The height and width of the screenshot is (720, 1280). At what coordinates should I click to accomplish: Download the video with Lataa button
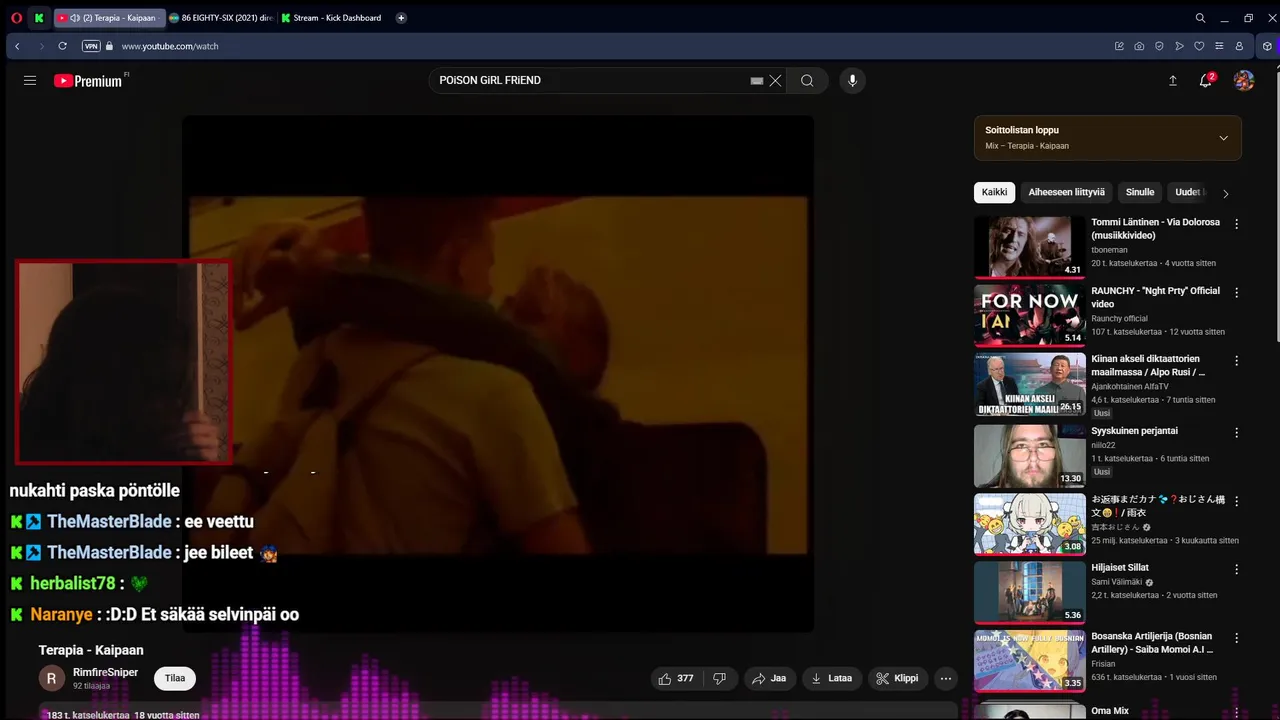(x=832, y=678)
